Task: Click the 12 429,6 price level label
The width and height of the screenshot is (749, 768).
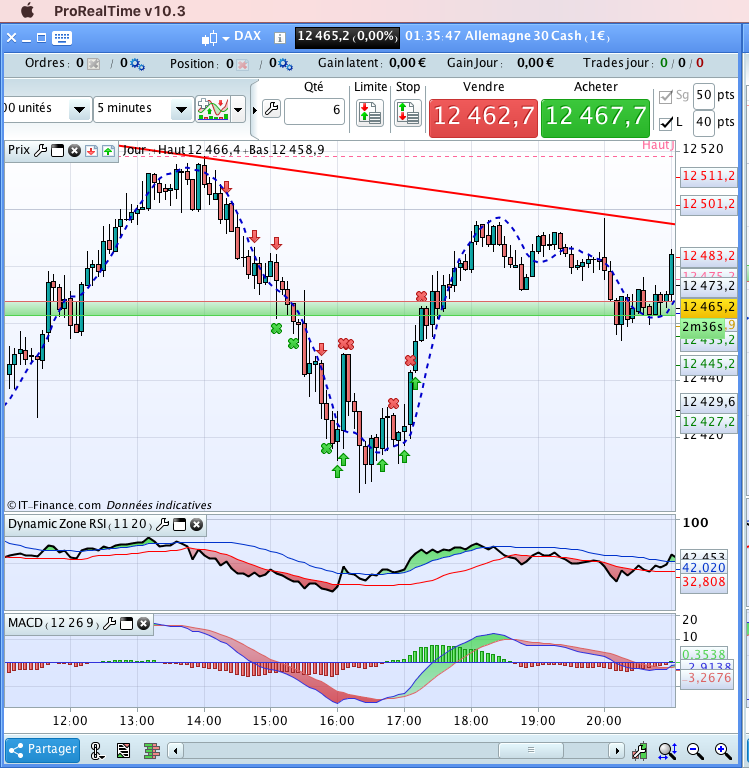Action: pyautogui.click(x=709, y=402)
